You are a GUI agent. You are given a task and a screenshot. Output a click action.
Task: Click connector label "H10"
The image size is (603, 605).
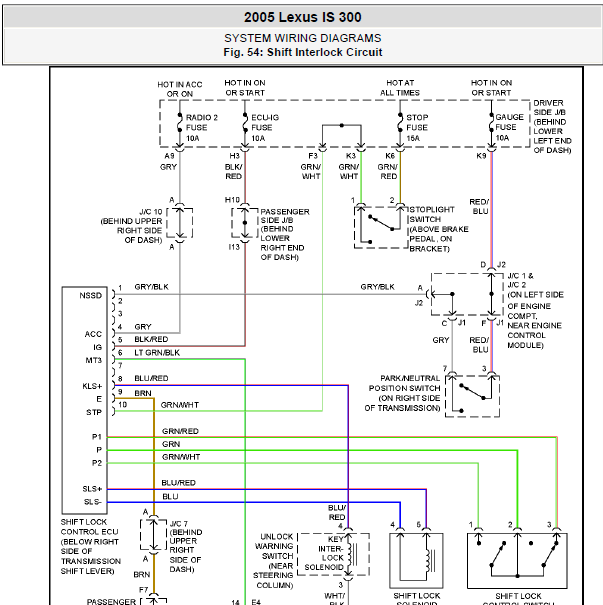(x=232, y=200)
